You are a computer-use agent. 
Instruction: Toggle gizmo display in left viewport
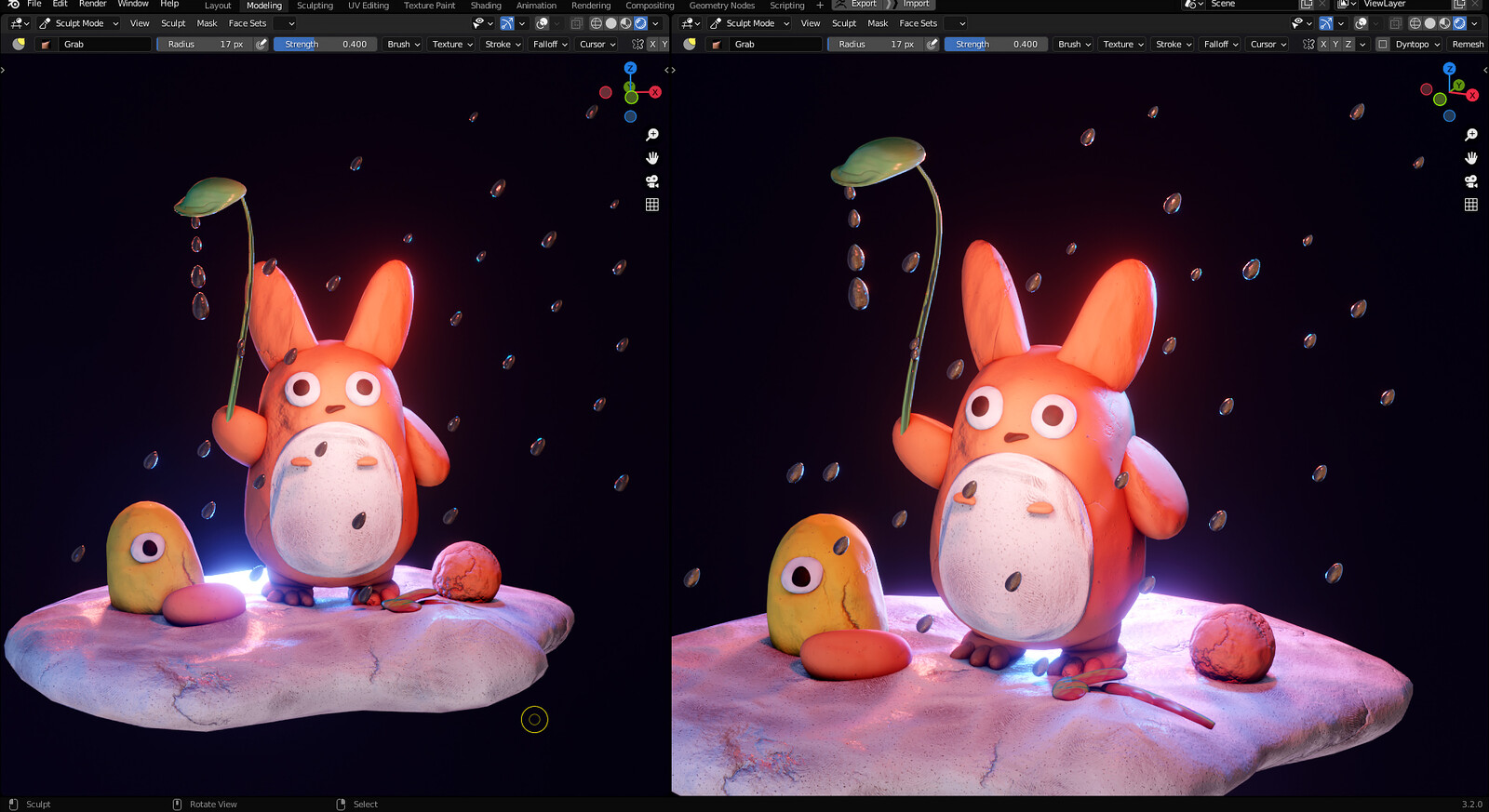coord(507,23)
